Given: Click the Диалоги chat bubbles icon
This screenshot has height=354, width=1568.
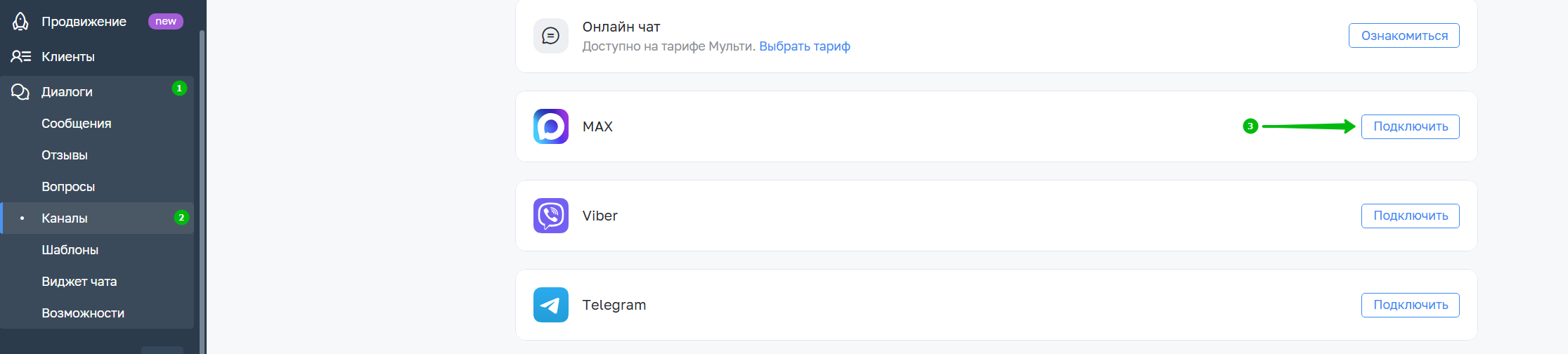Looking at the screenshot, I should (x=20, y=92).
